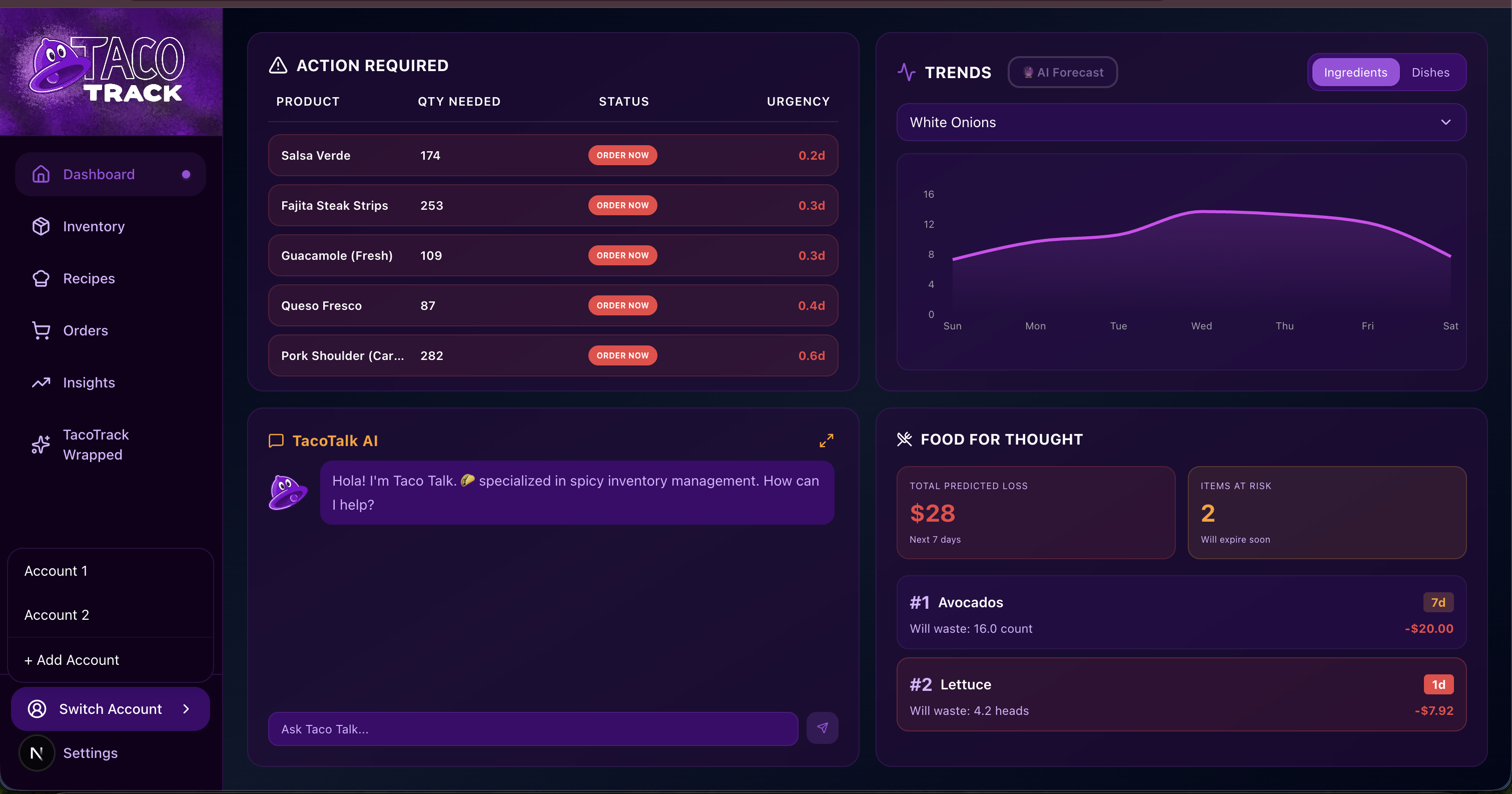Screen dimensions: 1512x794
Task: Focus the Ask Taco Talk input field
Action: click(532, 729)
